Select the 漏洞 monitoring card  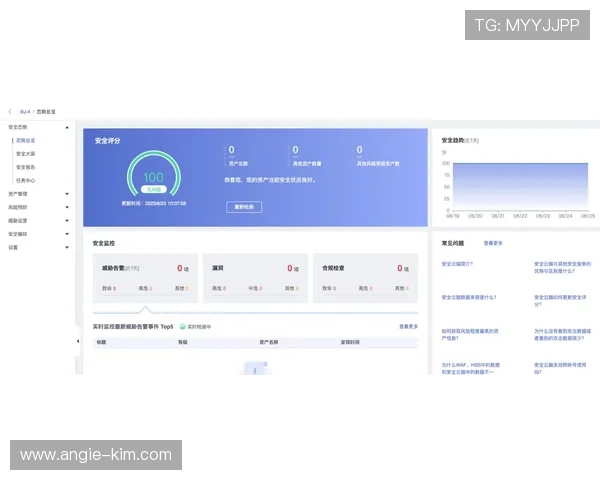pyautogui.click(x=254, y=277)
